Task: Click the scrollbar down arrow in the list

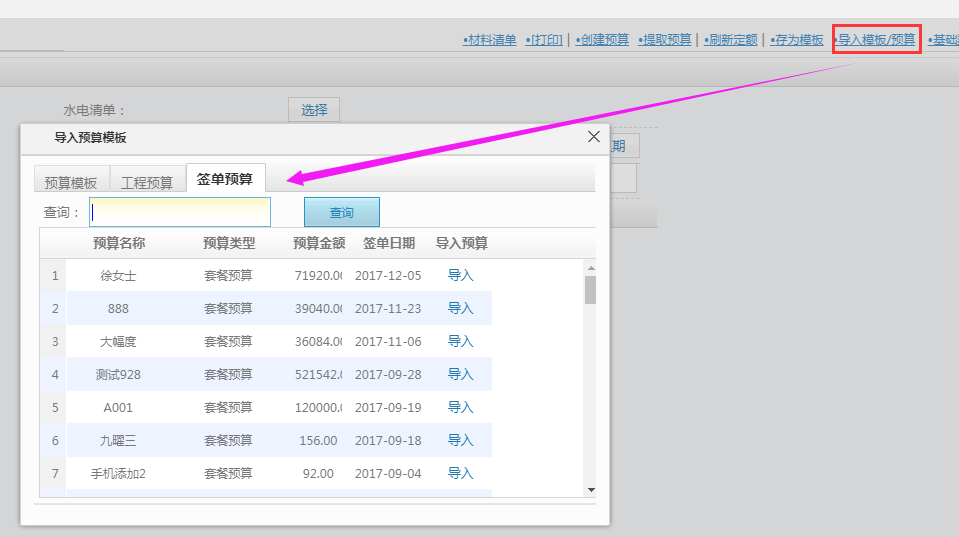Action: 591,489
